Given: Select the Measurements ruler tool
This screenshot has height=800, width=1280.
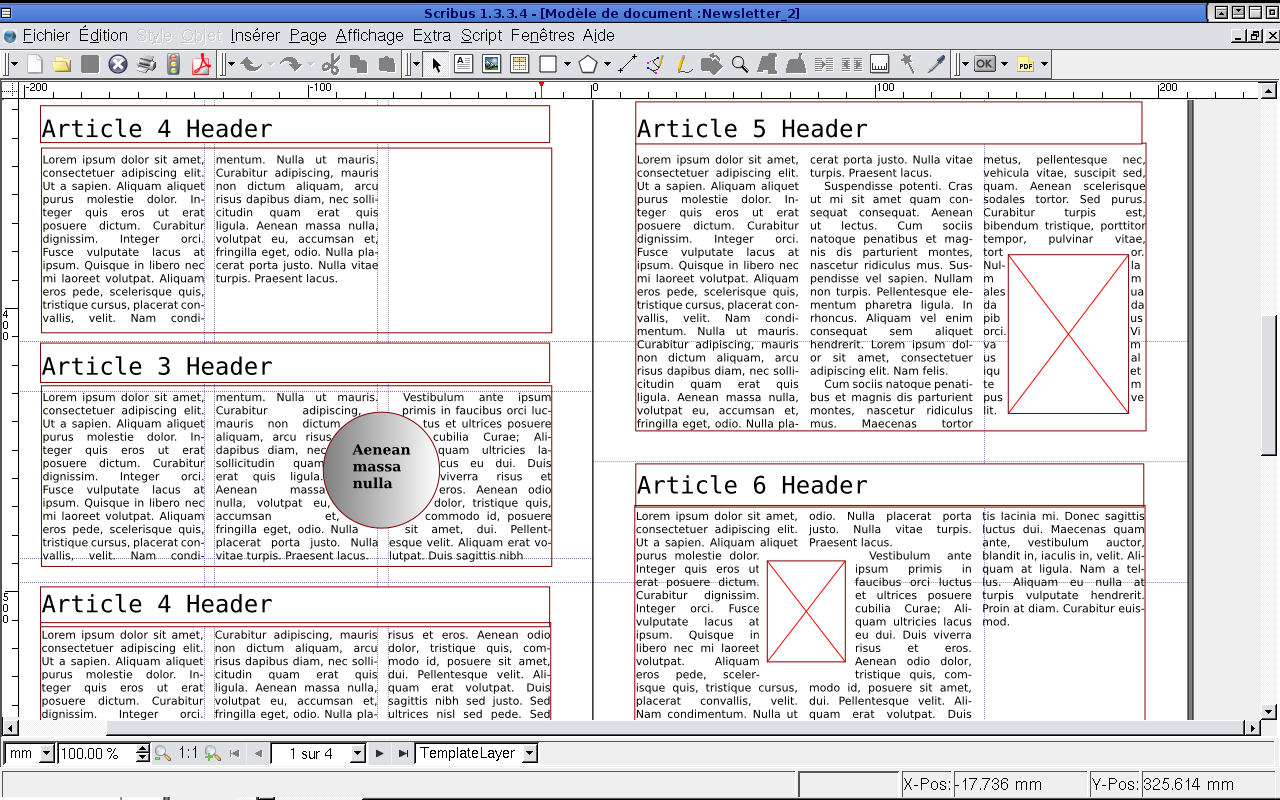Looking at the screenshot, I should coord(880,65).
